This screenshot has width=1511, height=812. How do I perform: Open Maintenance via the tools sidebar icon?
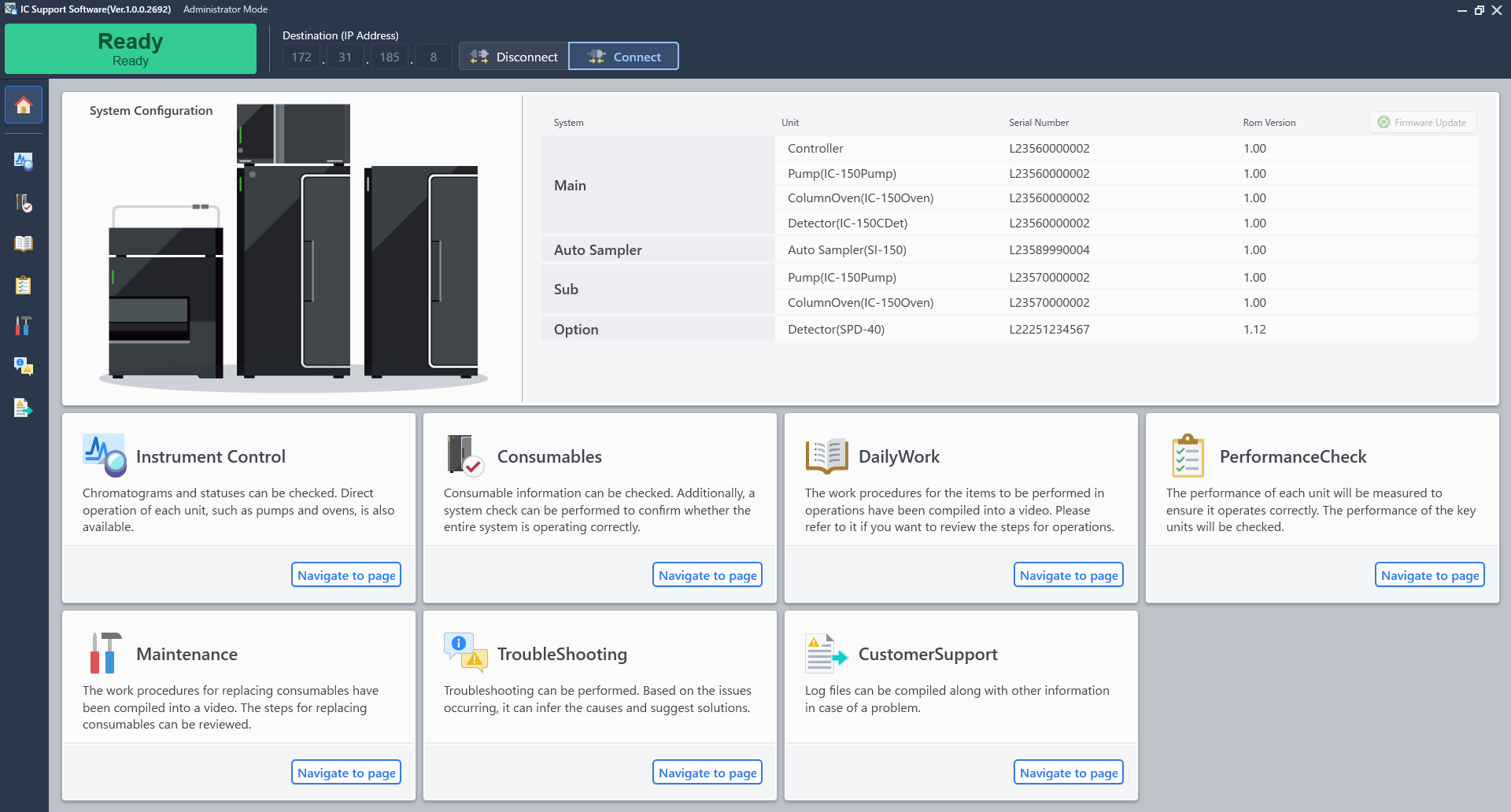pos(23,326)
